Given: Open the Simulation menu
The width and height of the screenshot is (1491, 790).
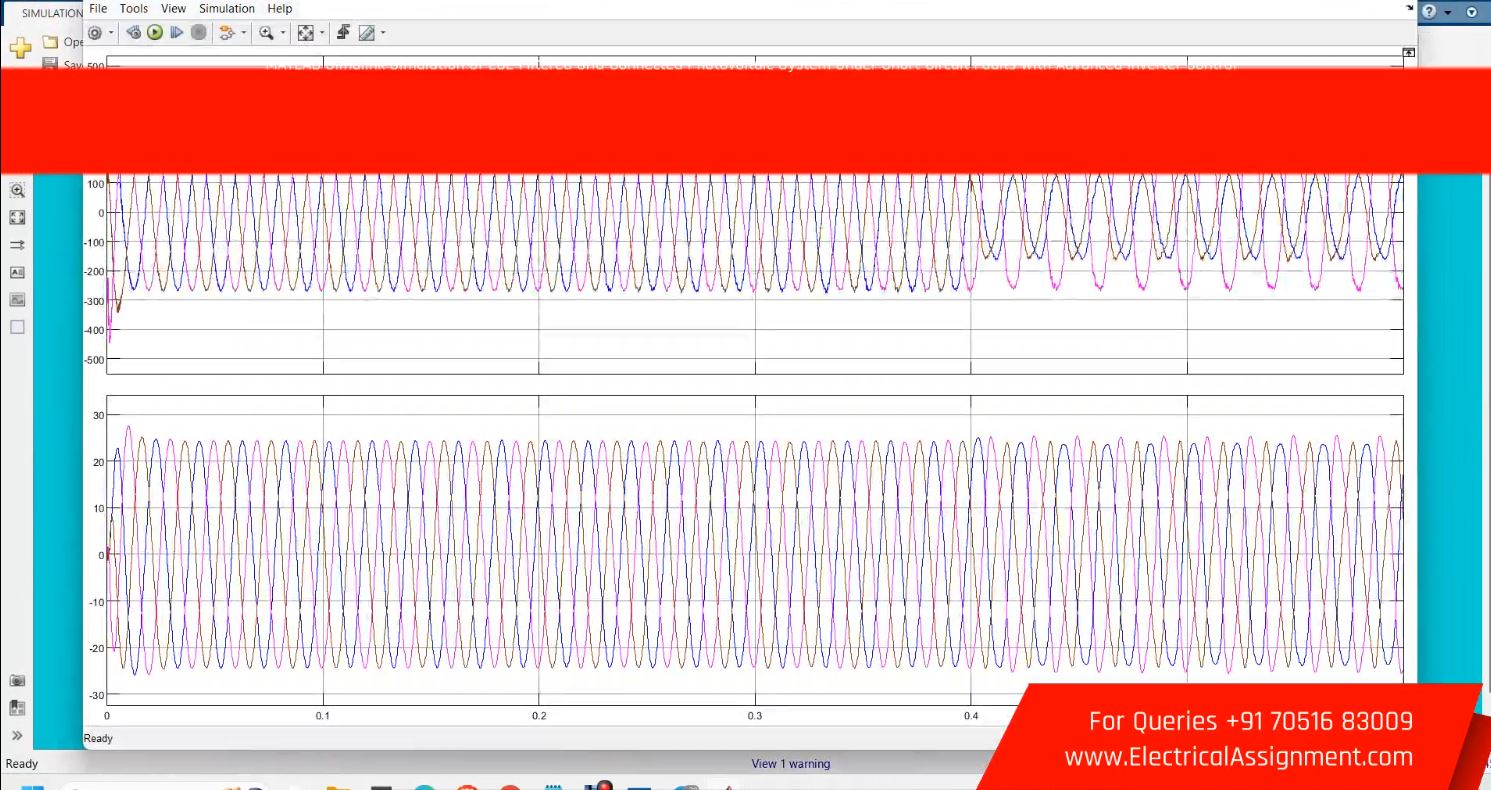Looking at the screenshot, I should pos(226,9).
